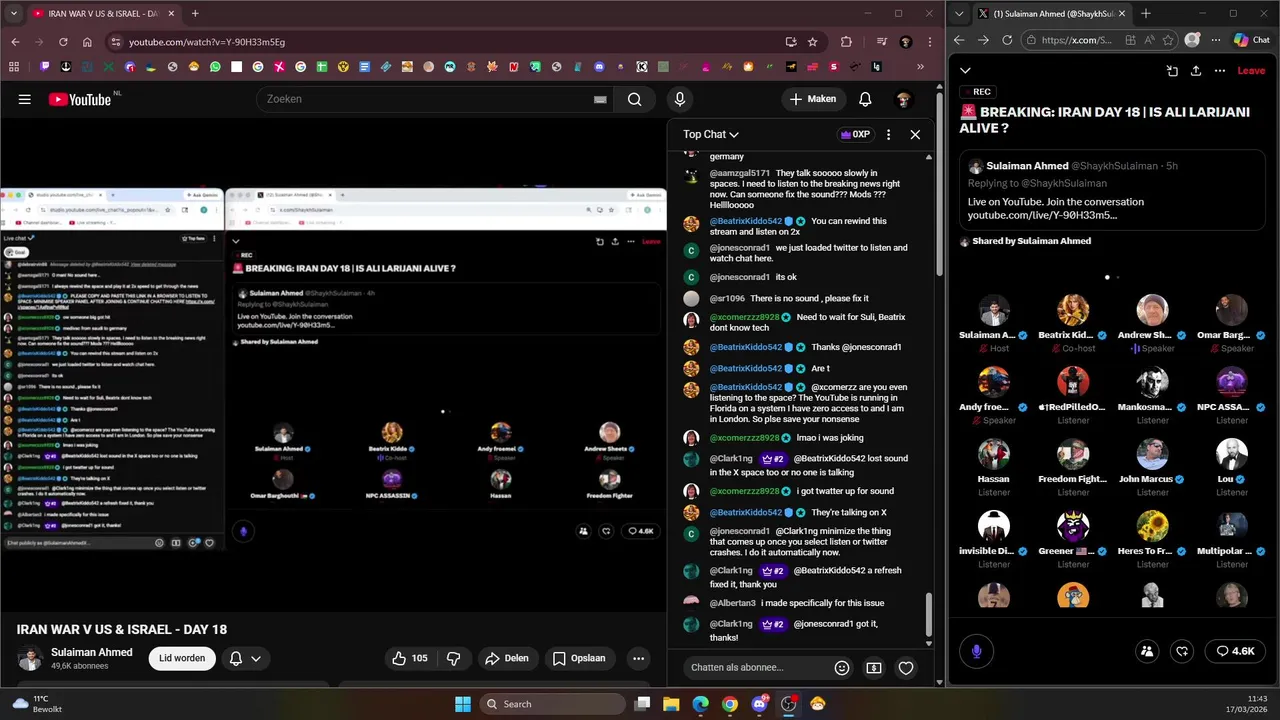Open the YouTube hamburger guide menu
This screenshot has width=1280, height=720.
24,99
